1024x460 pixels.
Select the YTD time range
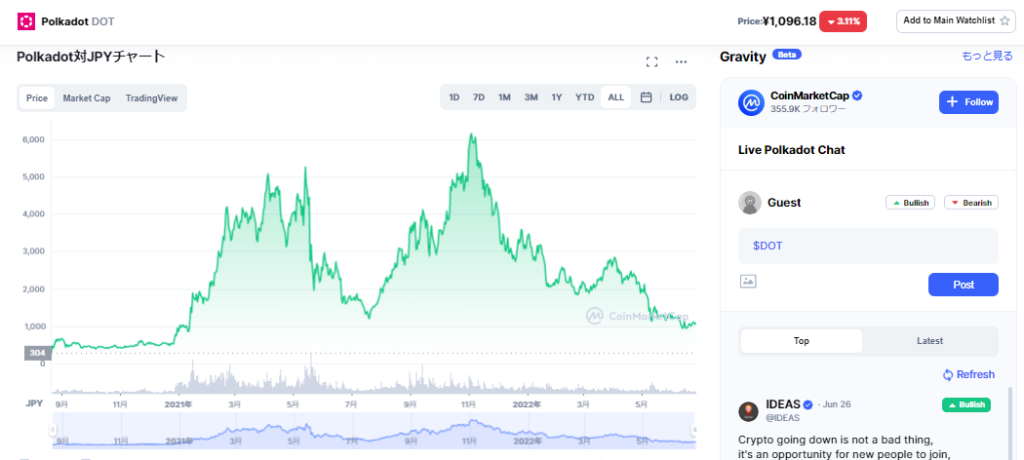(584, 97)
